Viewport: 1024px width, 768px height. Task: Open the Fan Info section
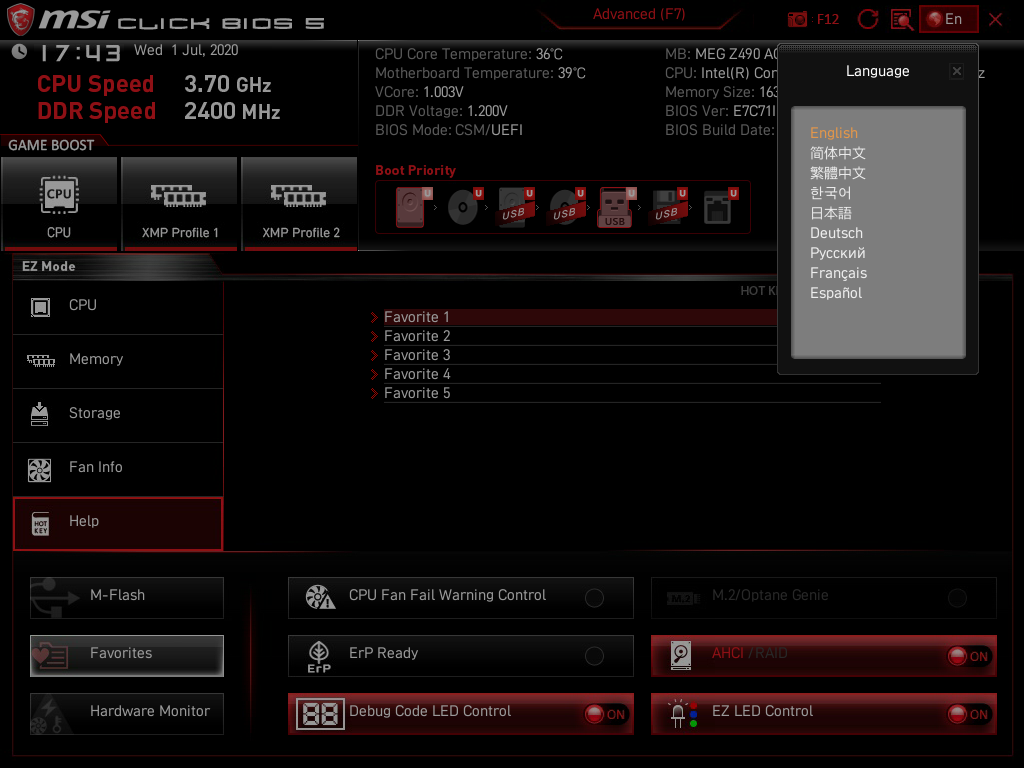118,468
